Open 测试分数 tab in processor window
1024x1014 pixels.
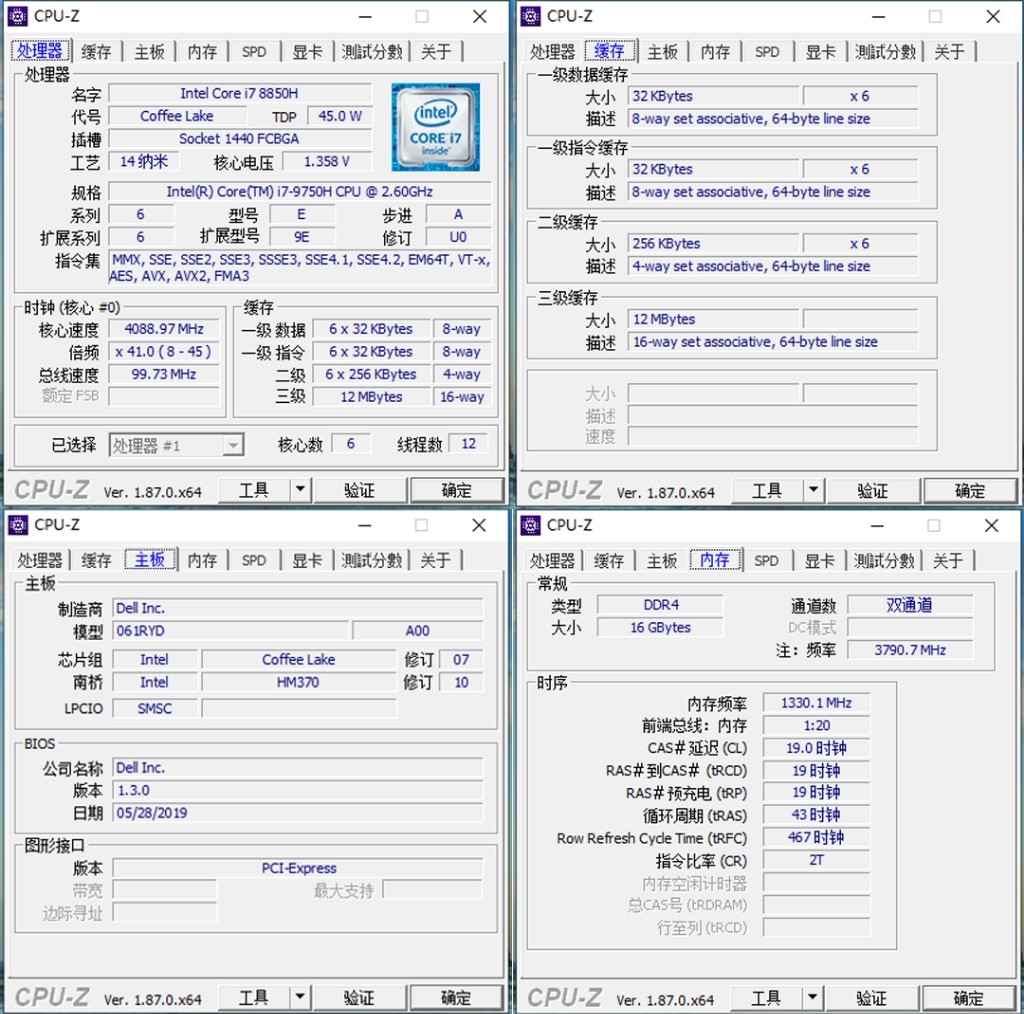(372, 52)
